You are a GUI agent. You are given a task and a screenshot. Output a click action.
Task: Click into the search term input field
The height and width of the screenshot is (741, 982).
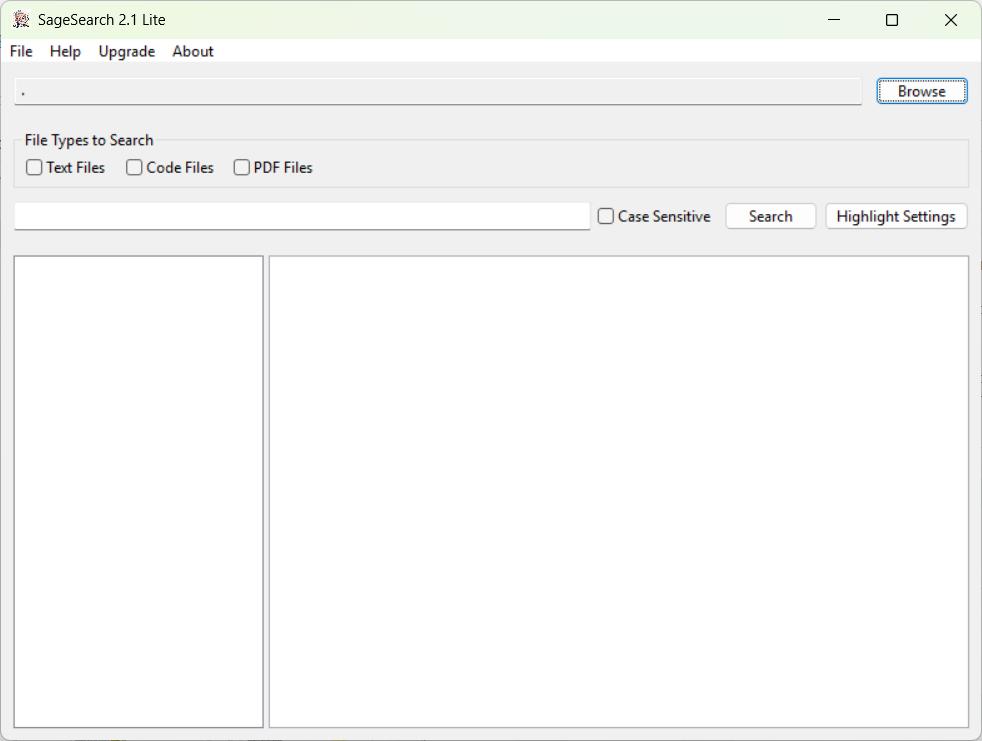pyautogui.click(x=302, y=216)
